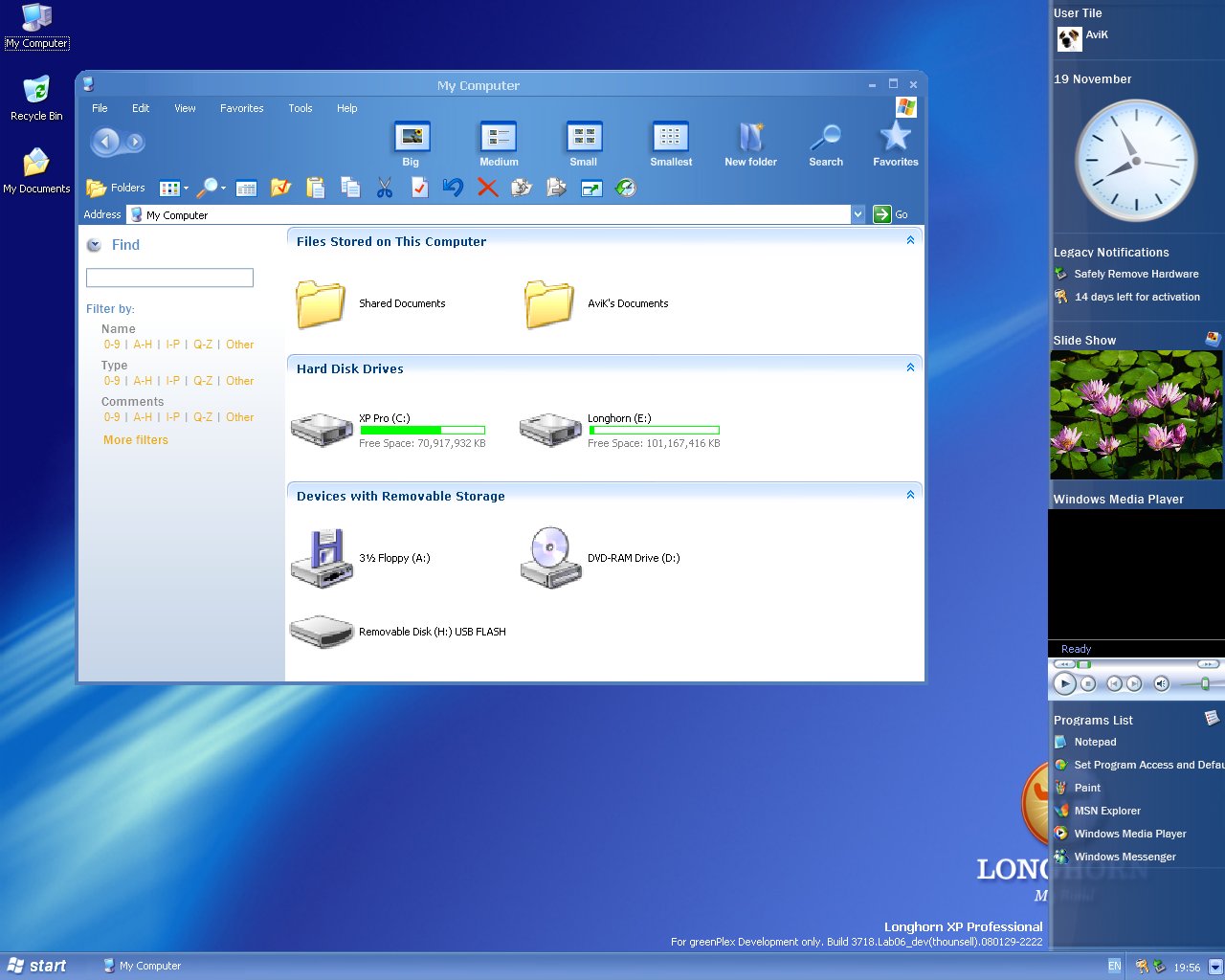Play in the sidebar Windows Media Player
Screen dimensions: 1225x980
click(x=1064, y=683)
